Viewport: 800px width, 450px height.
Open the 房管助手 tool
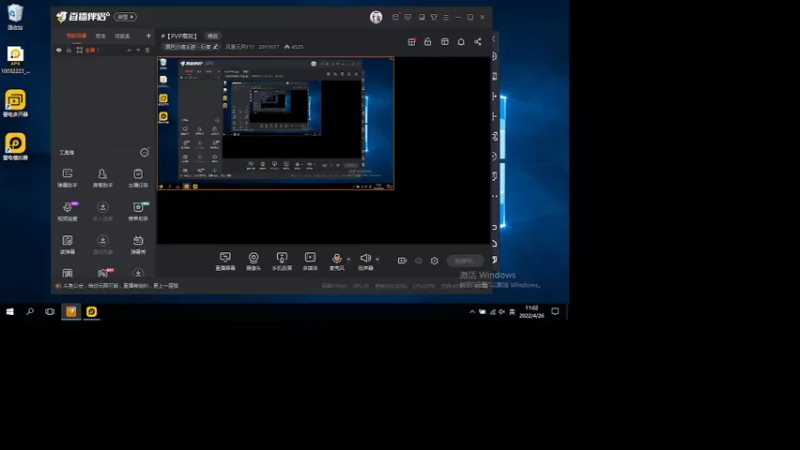click(103, 178)
